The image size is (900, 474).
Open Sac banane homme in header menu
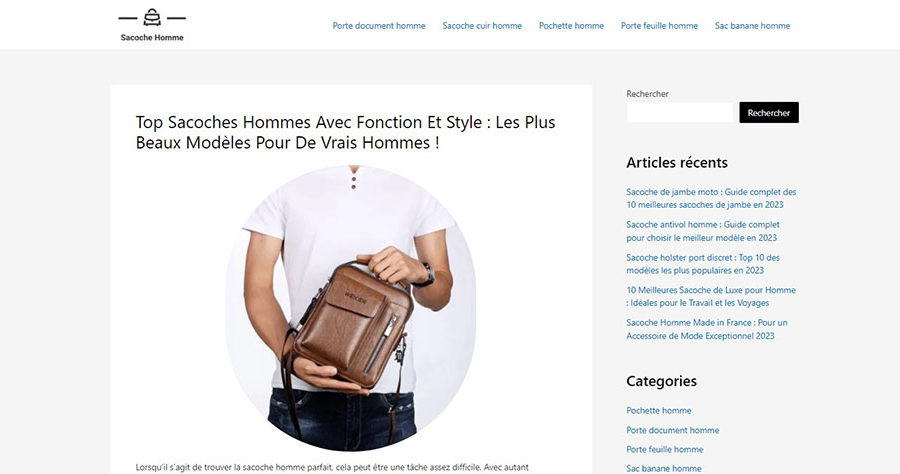pos(752,26)
